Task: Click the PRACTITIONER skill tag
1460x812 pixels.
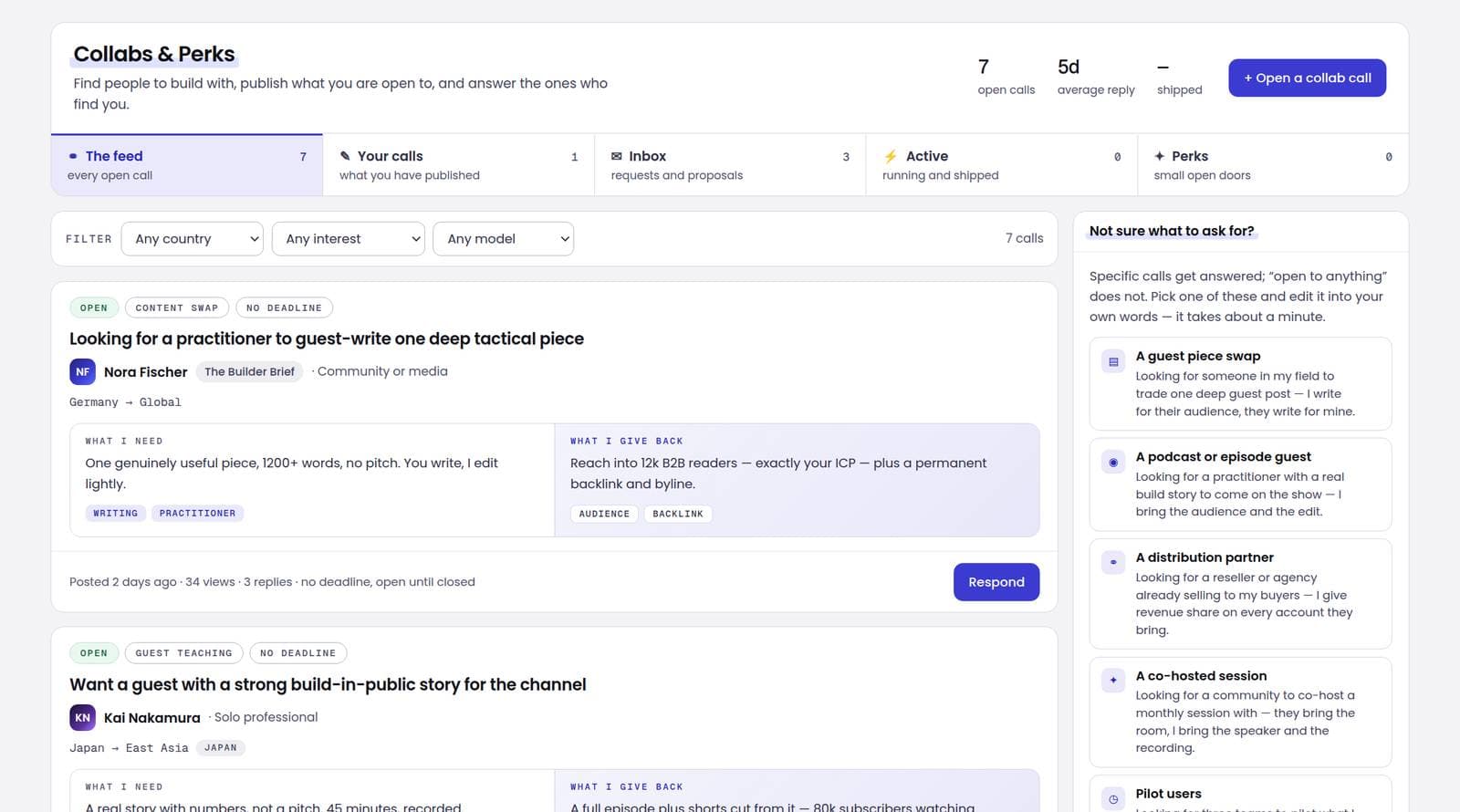Action: [x=197, y=514]
